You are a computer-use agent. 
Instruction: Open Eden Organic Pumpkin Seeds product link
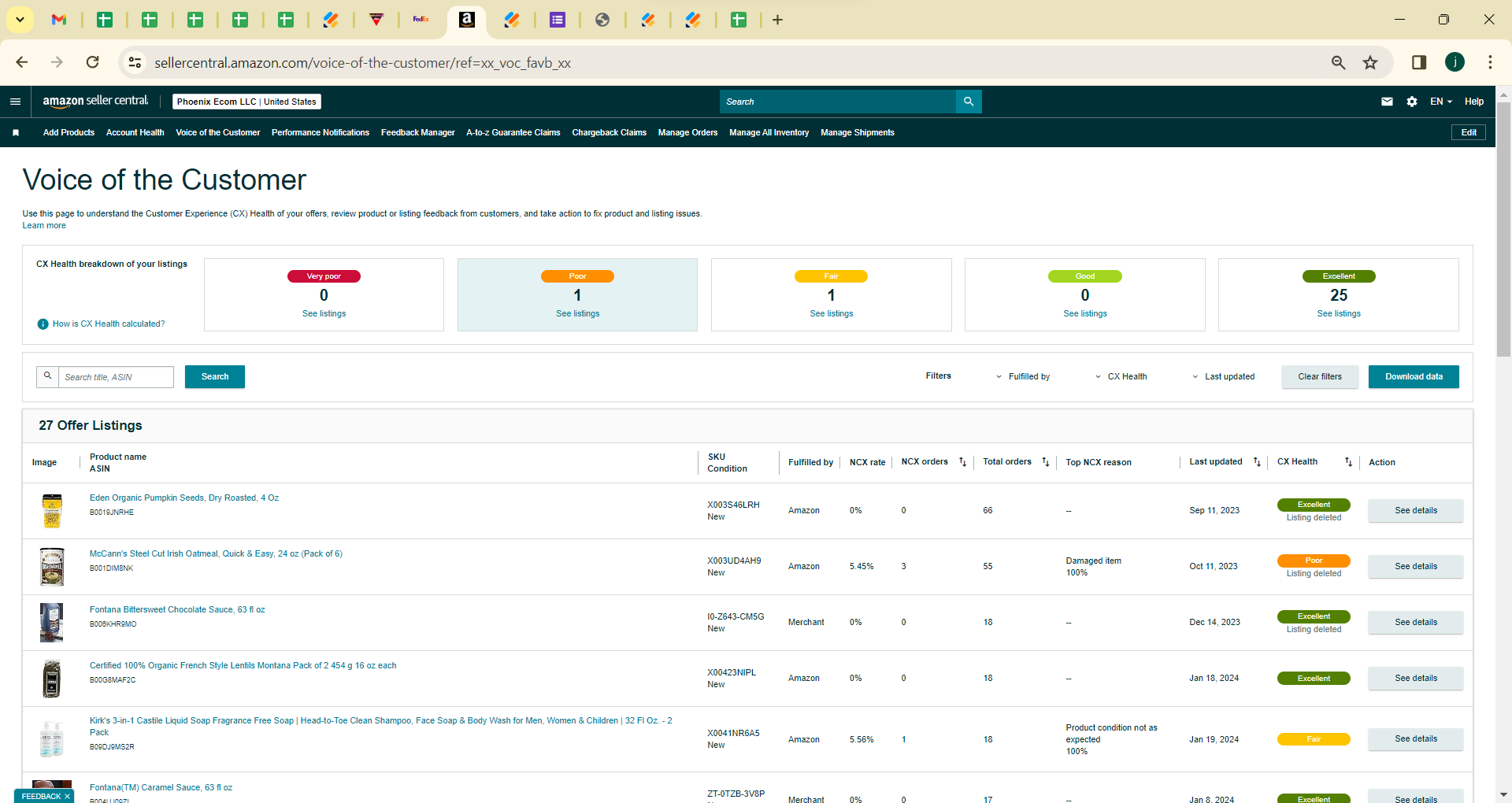[x=184, y=498]
